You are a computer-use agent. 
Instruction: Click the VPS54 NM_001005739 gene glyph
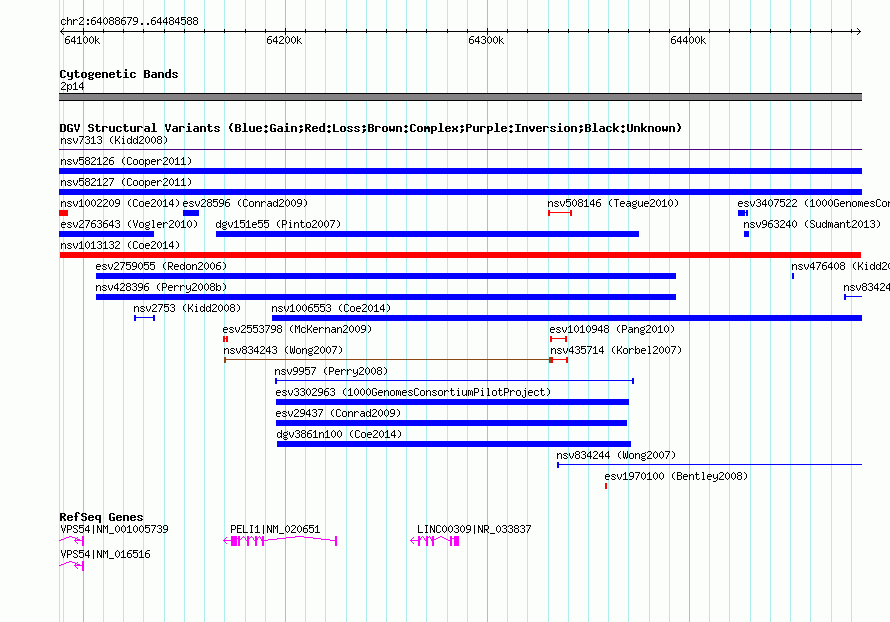pyautogui.click(x=72, y=541)
